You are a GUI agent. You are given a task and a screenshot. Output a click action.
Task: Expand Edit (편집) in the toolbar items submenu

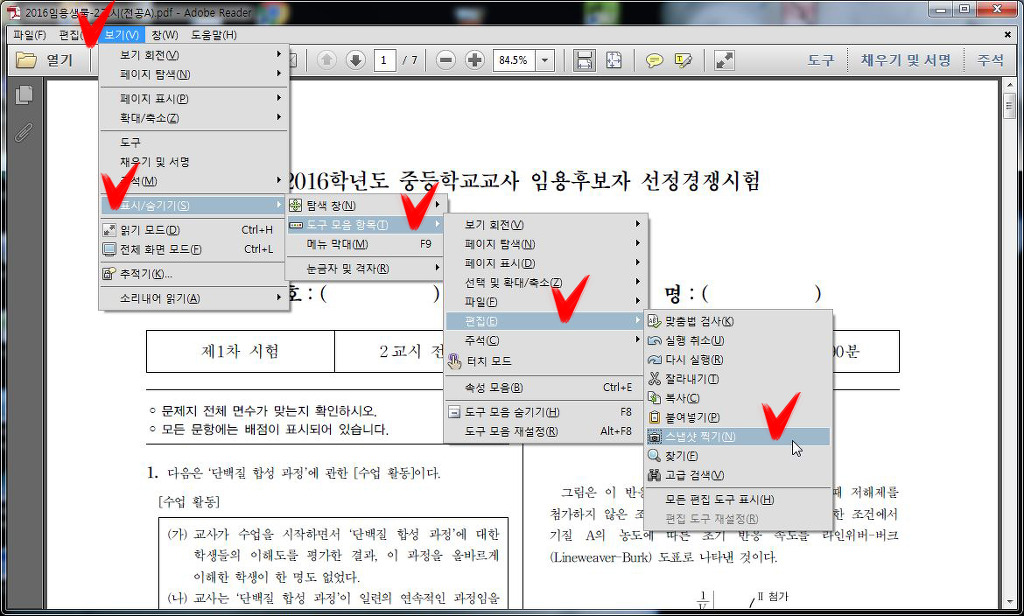pyautogui.click(x=545, y=321)
